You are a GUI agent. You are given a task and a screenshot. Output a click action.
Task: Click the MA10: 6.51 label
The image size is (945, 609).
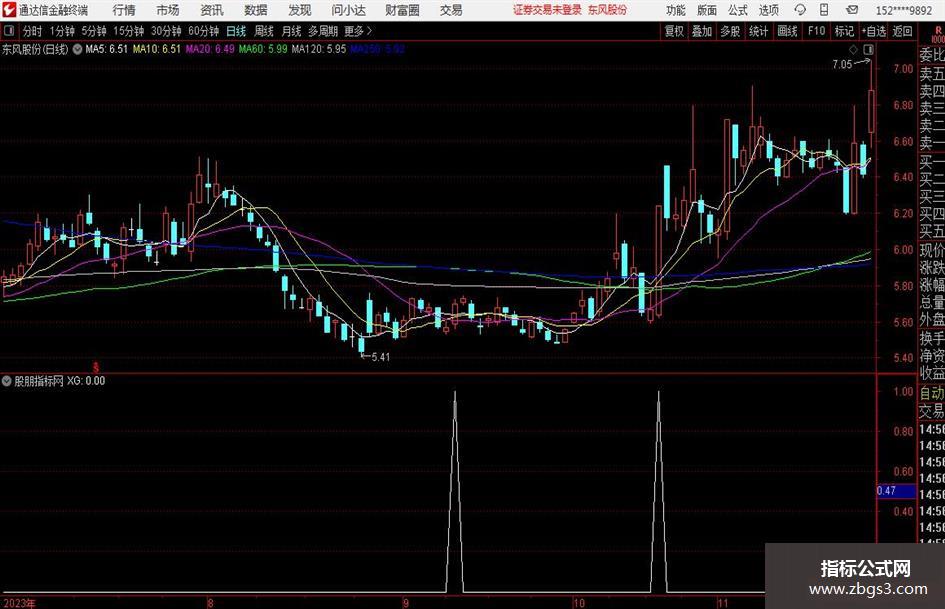(x=157, y=49)
